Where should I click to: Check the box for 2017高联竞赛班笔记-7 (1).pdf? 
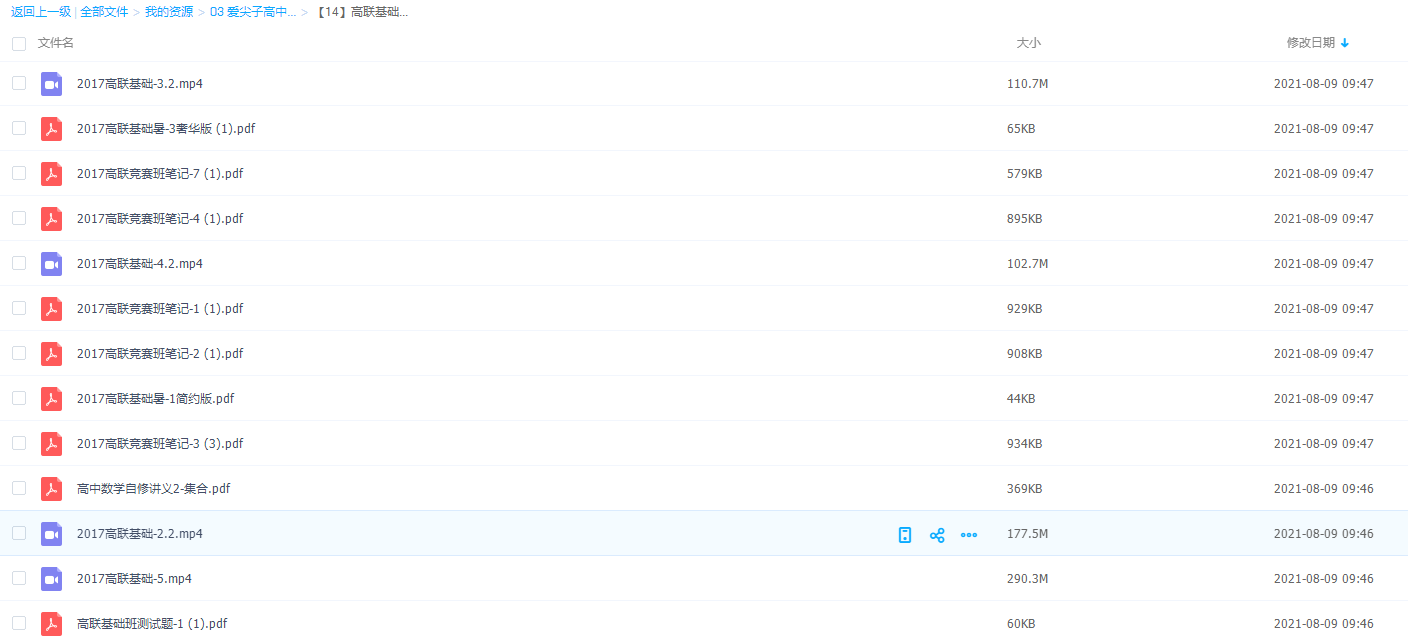[19, 173]
